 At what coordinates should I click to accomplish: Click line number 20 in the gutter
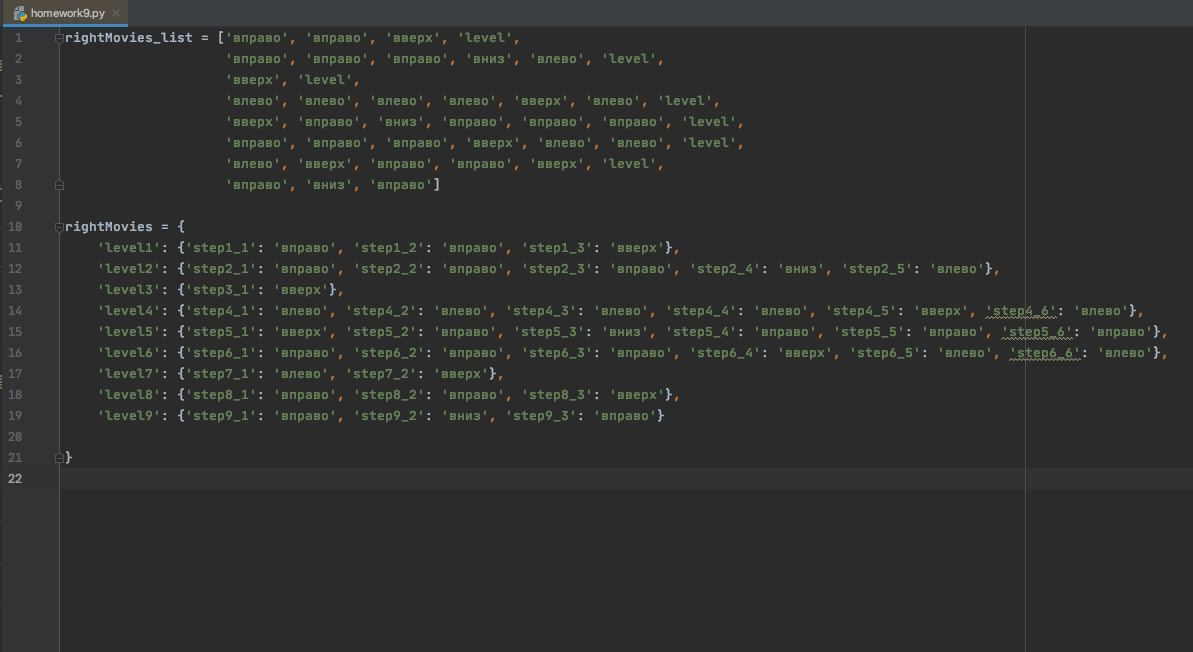tap(15, 437)
